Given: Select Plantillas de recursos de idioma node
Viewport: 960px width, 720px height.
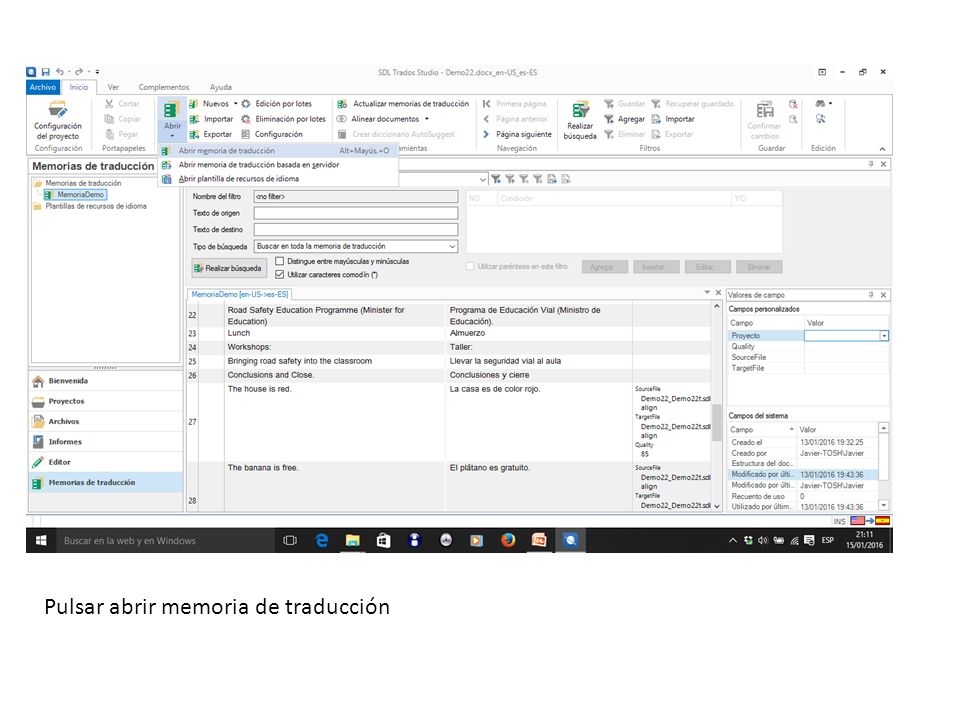Looking at the screenshot, I should click(96, 206).
